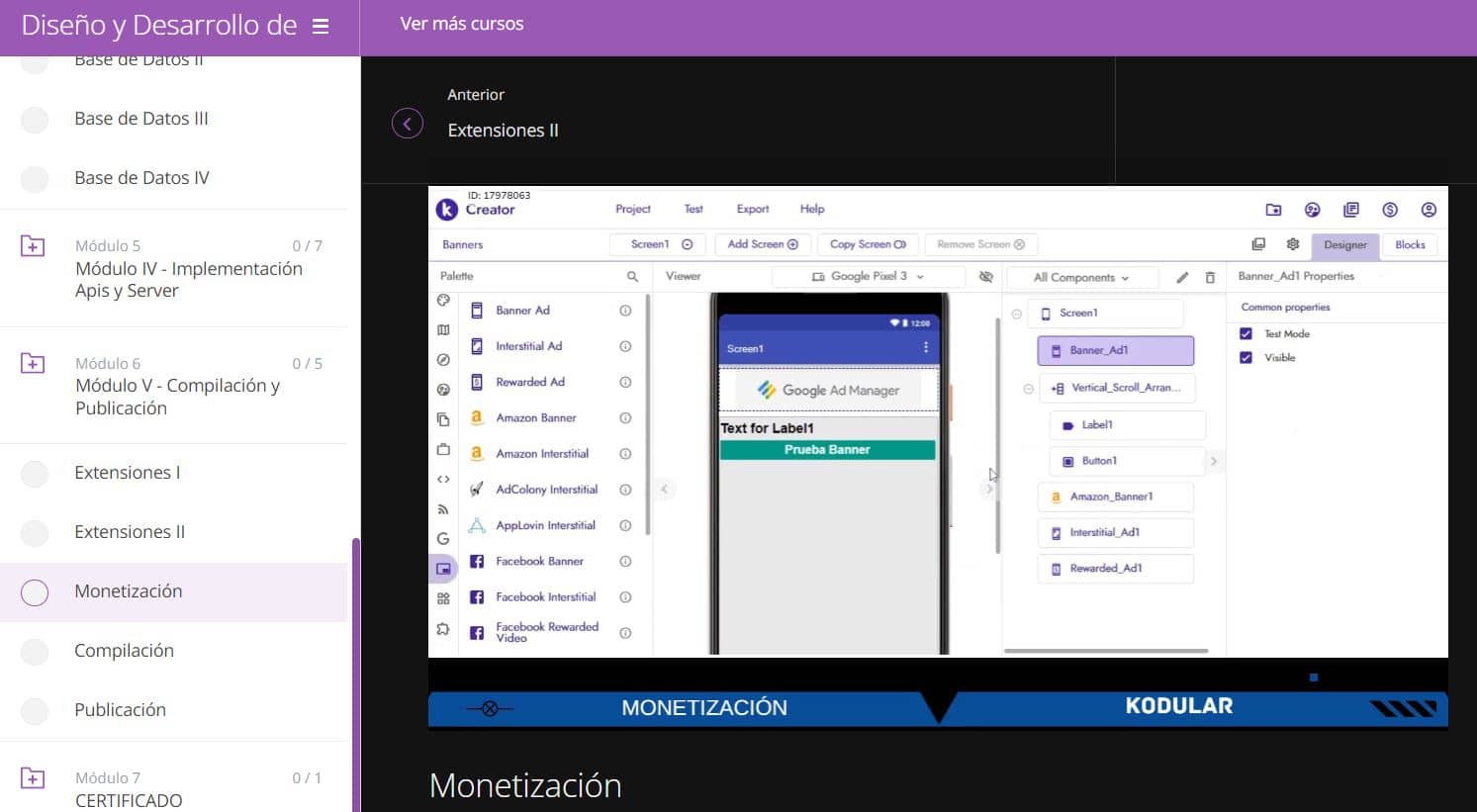Switch to the Blocks tab
The image size is (1477, 812).
(x=1410, y=245)
